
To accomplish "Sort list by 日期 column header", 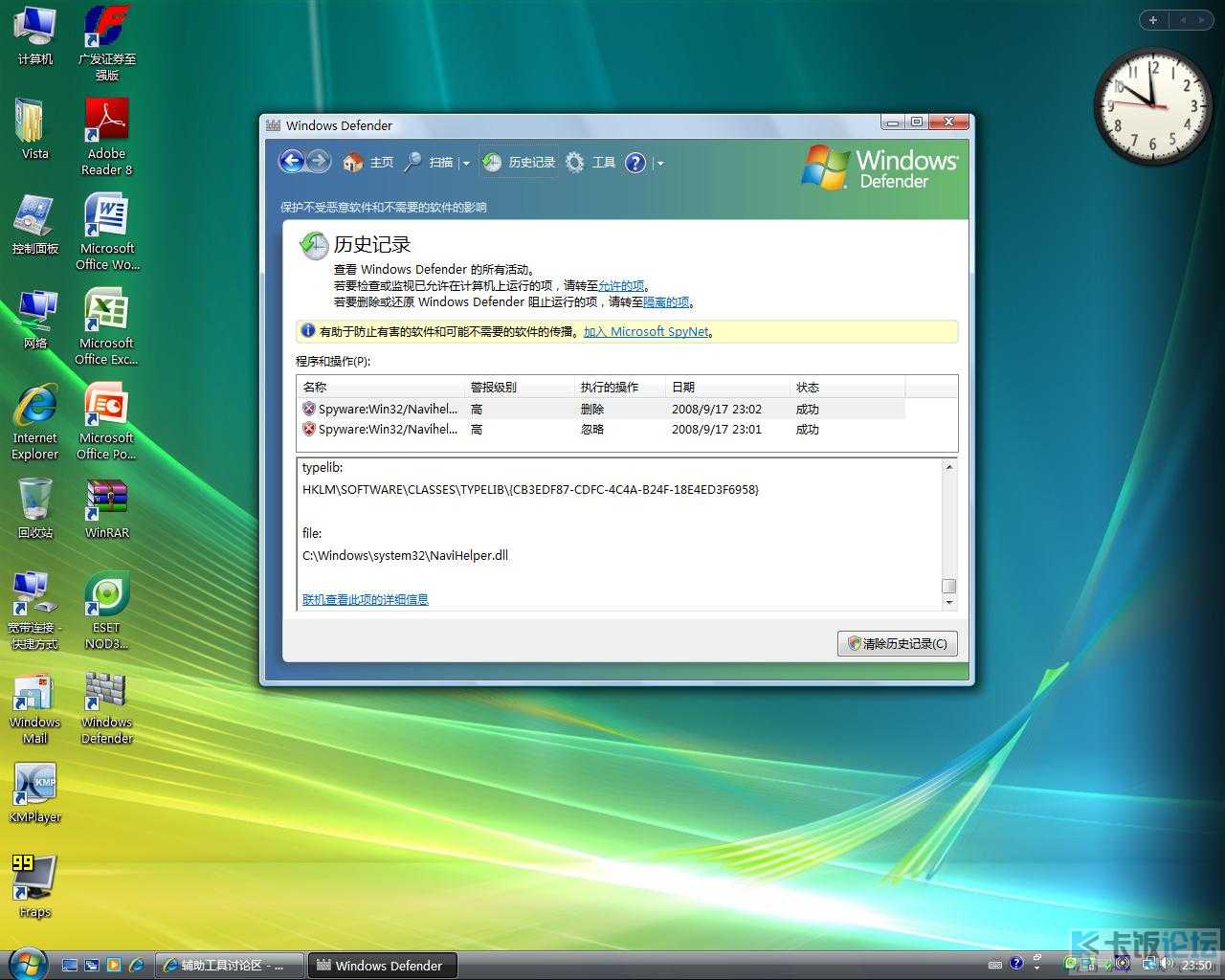I will pyautogui.click(x=727, y=387).
